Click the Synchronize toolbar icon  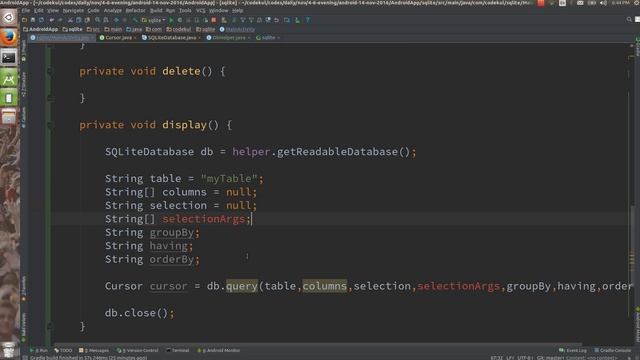[41, 20]
